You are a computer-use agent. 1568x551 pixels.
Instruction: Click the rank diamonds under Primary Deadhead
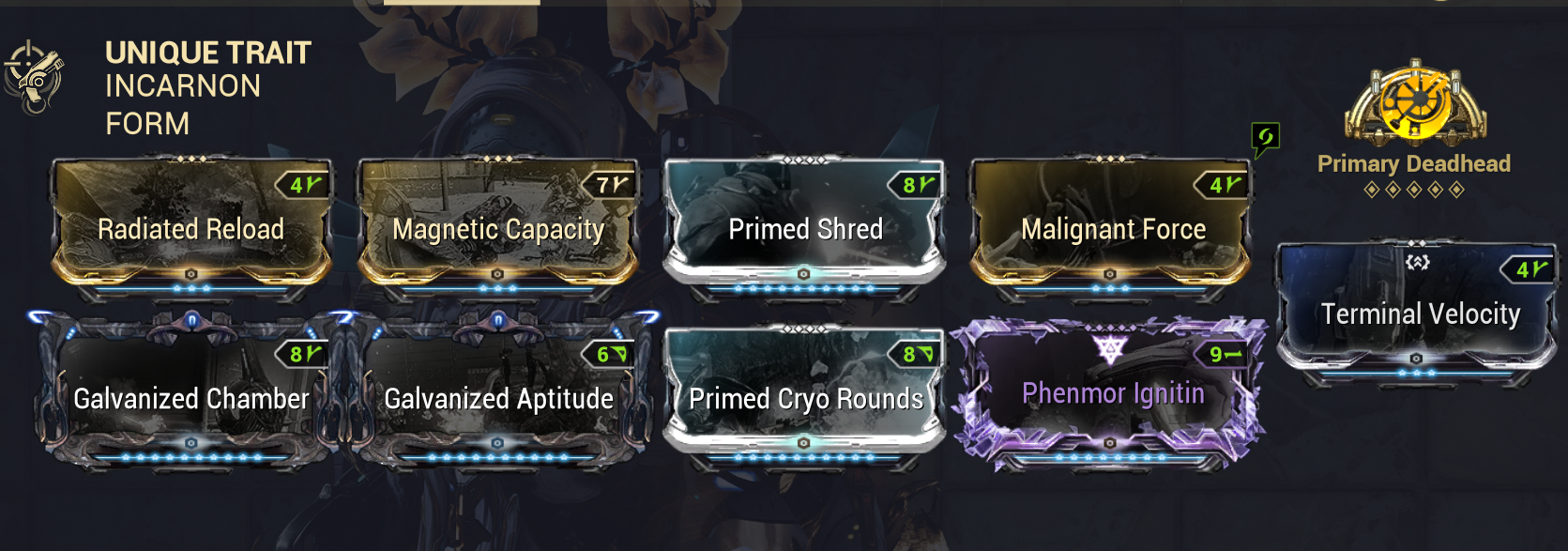(x=1414, y=190)
